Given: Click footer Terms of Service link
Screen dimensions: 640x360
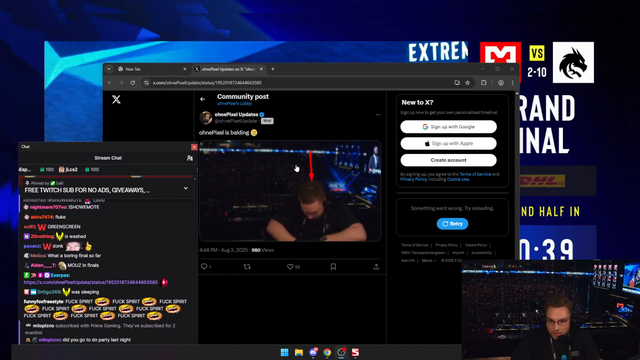Looking at the screenshot, I should [x=415, y=245].
